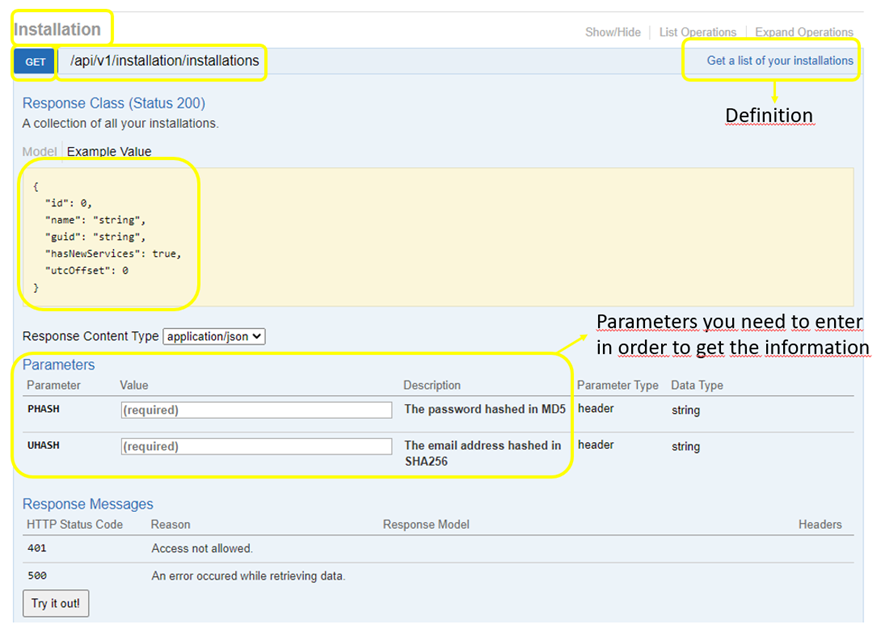Click the PHASH value input field

tap(256, 410)
